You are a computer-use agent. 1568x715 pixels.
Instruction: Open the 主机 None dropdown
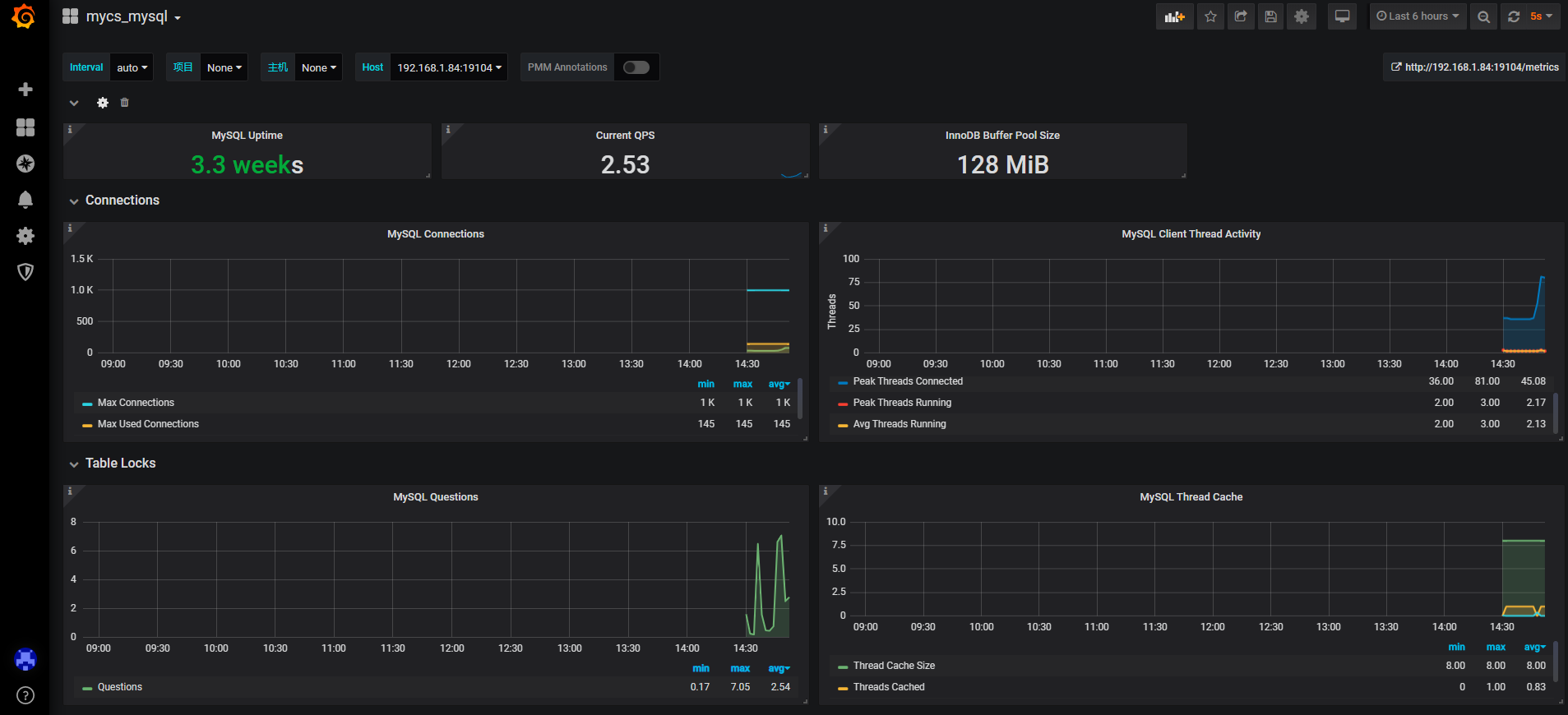coord(319,67)
